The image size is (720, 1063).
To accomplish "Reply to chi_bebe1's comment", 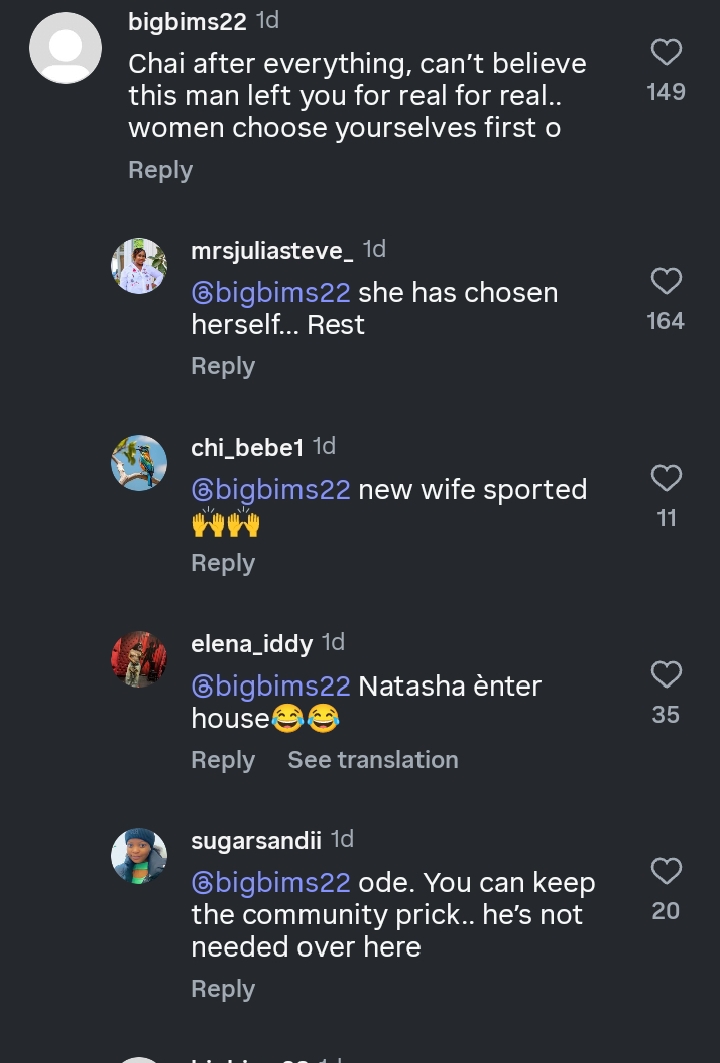I will (223, 563).
